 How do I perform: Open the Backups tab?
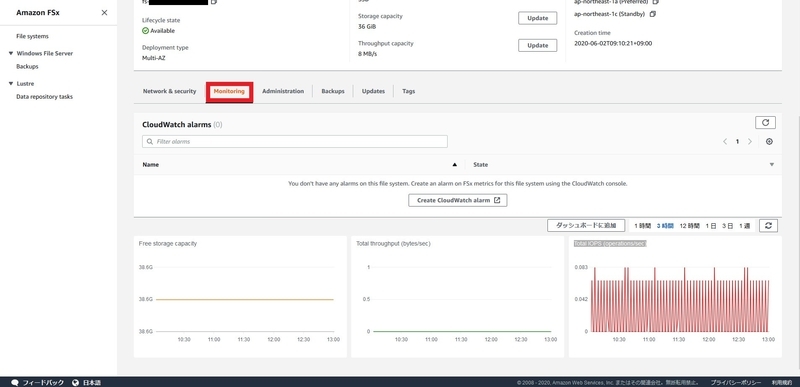pyautogui.click(x=333, y=91)
